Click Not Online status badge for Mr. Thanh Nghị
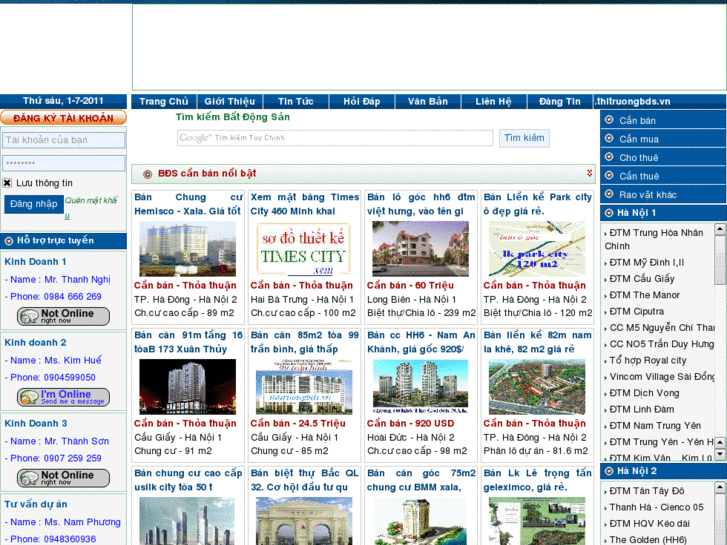This screenshot has width=727, height=545. pos(64,316)
